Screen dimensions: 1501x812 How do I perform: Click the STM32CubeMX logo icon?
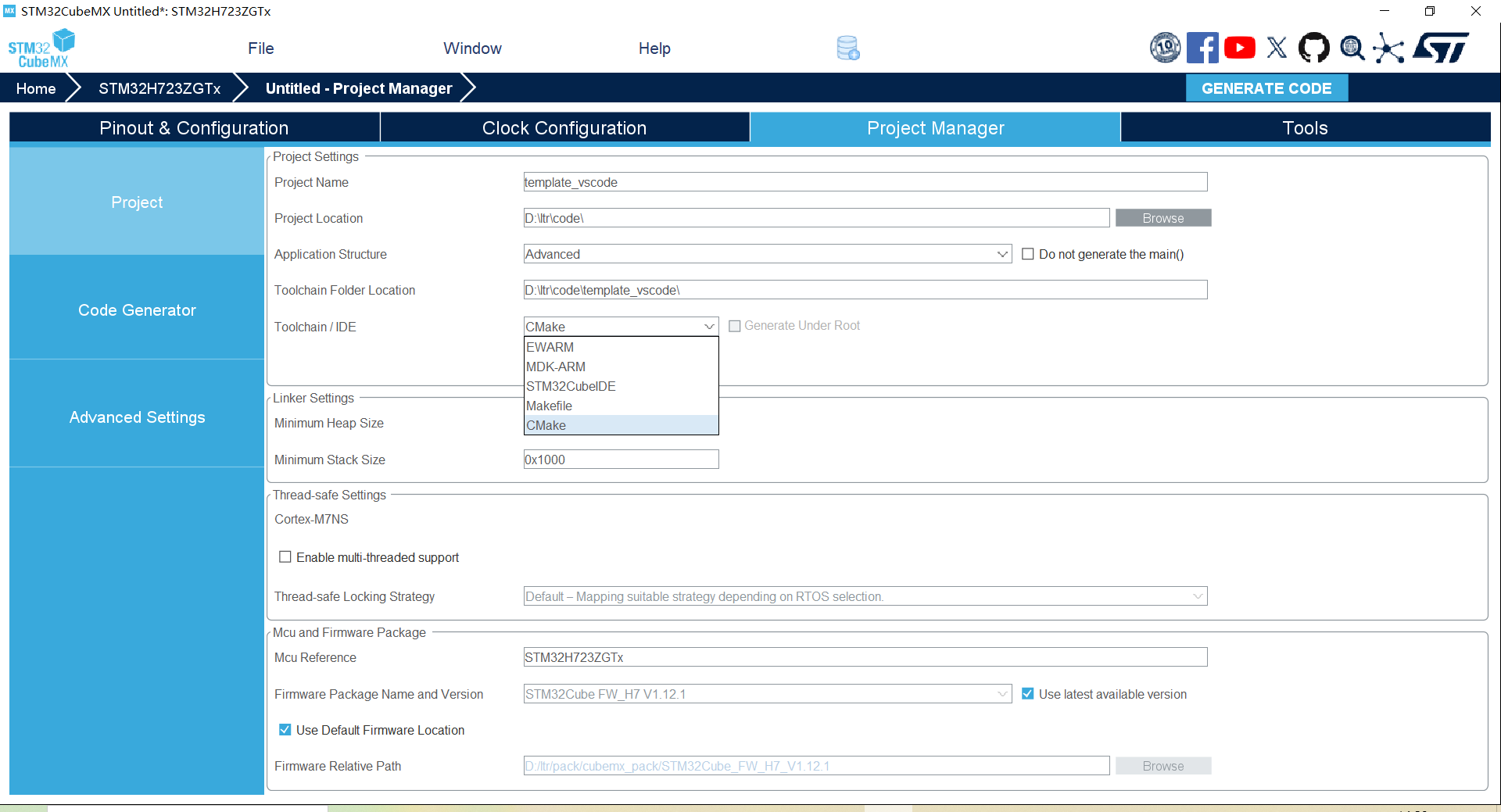click(41, 48)
